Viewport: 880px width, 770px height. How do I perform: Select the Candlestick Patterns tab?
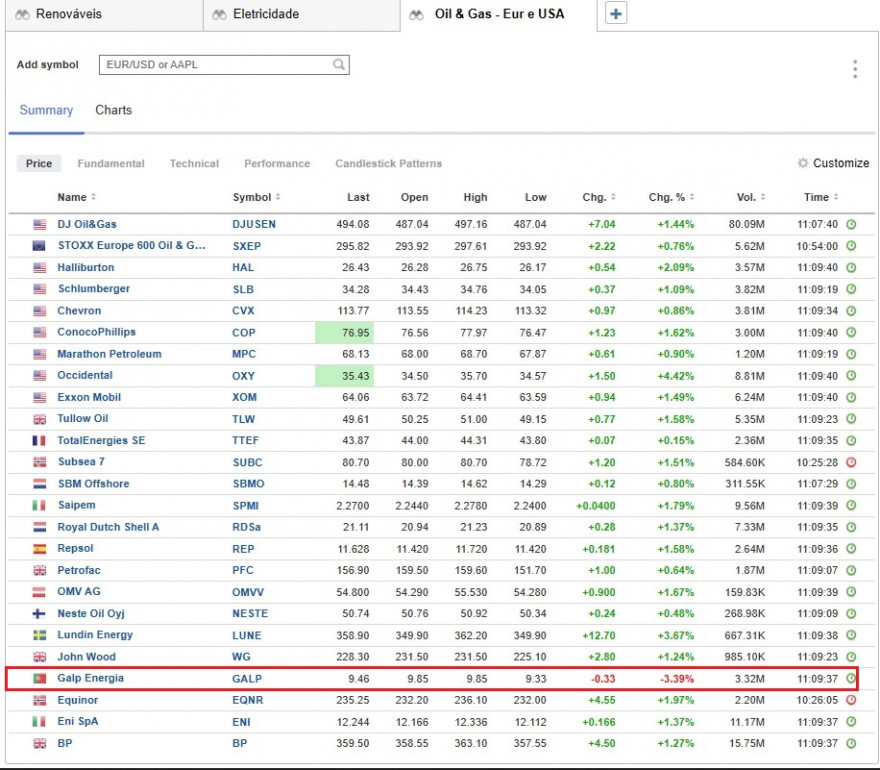[x=388, y=163]
